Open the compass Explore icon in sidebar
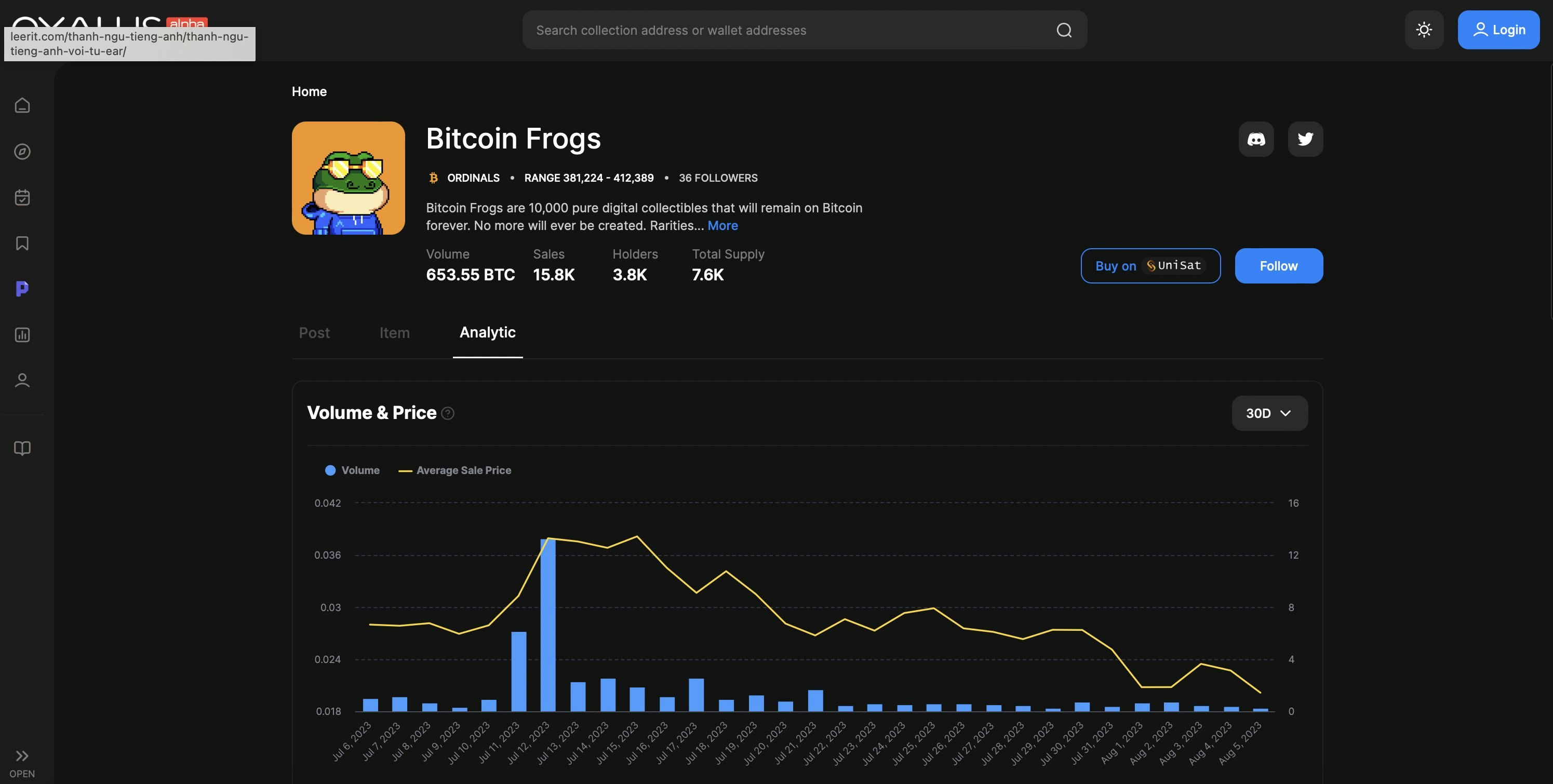Image resolution: width=1553 pixels, height=784 pixels. tap(22, 151)
